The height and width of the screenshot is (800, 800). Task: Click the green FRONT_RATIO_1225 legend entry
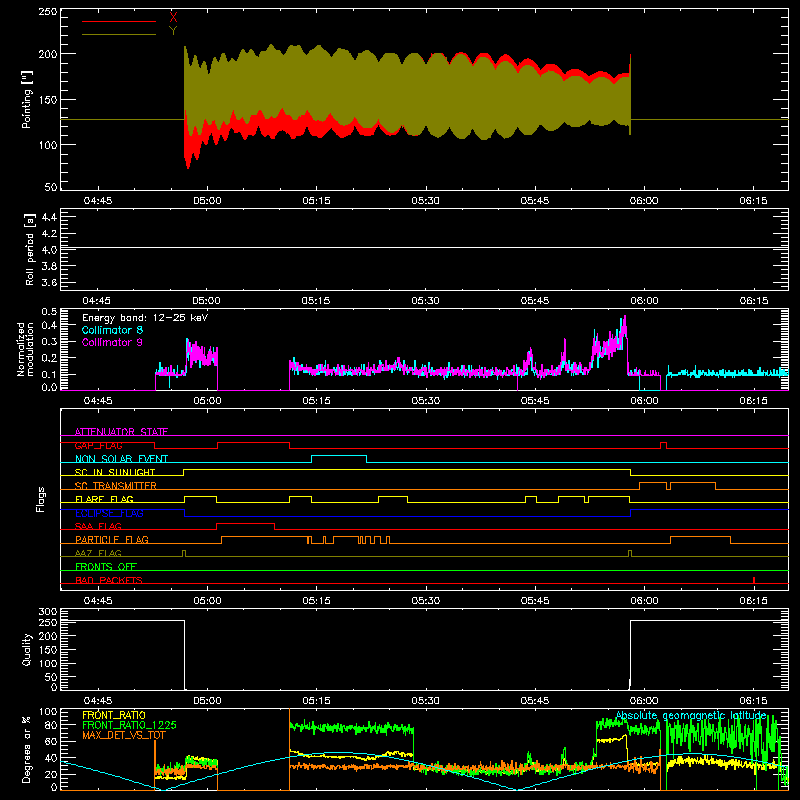click(129, 725)
